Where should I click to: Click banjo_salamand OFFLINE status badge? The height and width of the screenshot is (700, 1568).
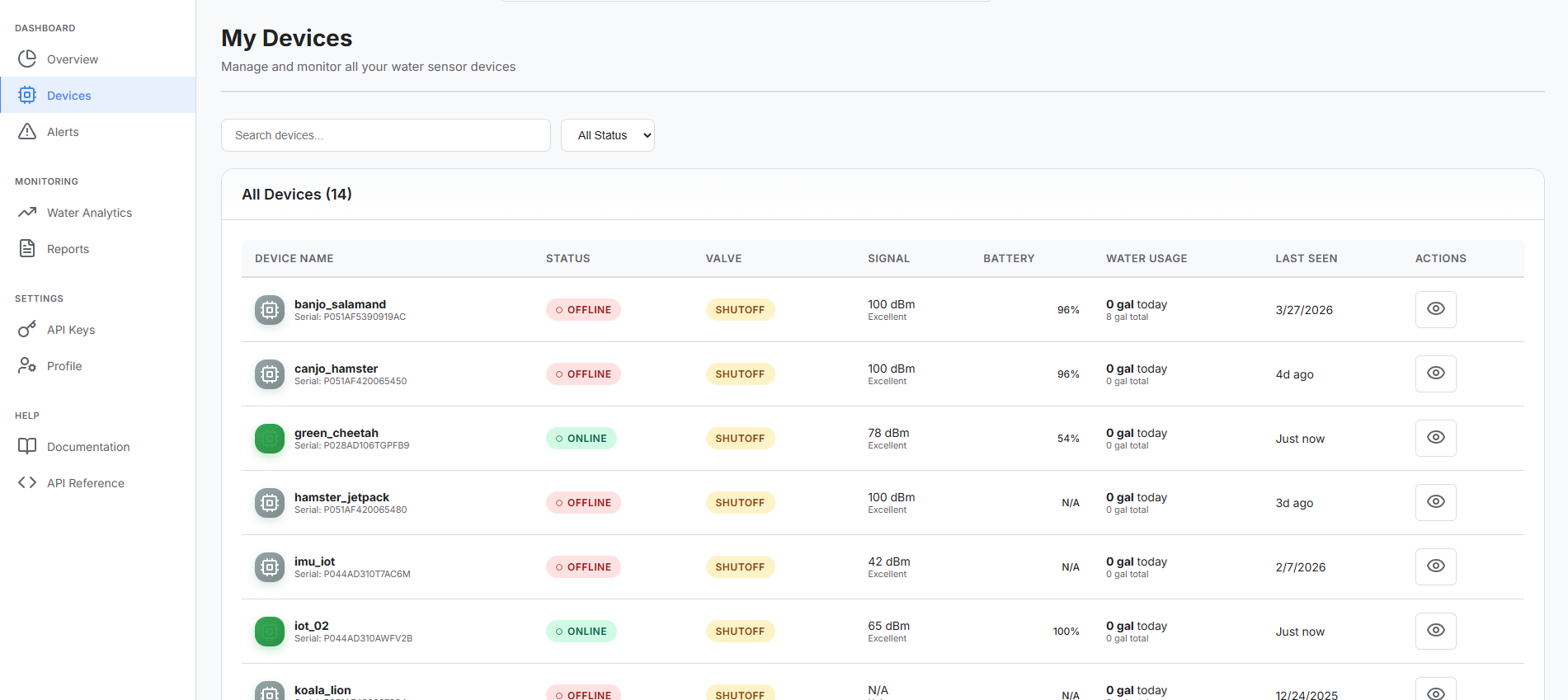coord(583,310)
